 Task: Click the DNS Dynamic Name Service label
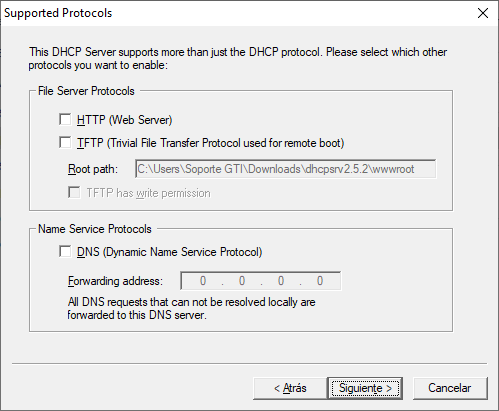(169, 252)
